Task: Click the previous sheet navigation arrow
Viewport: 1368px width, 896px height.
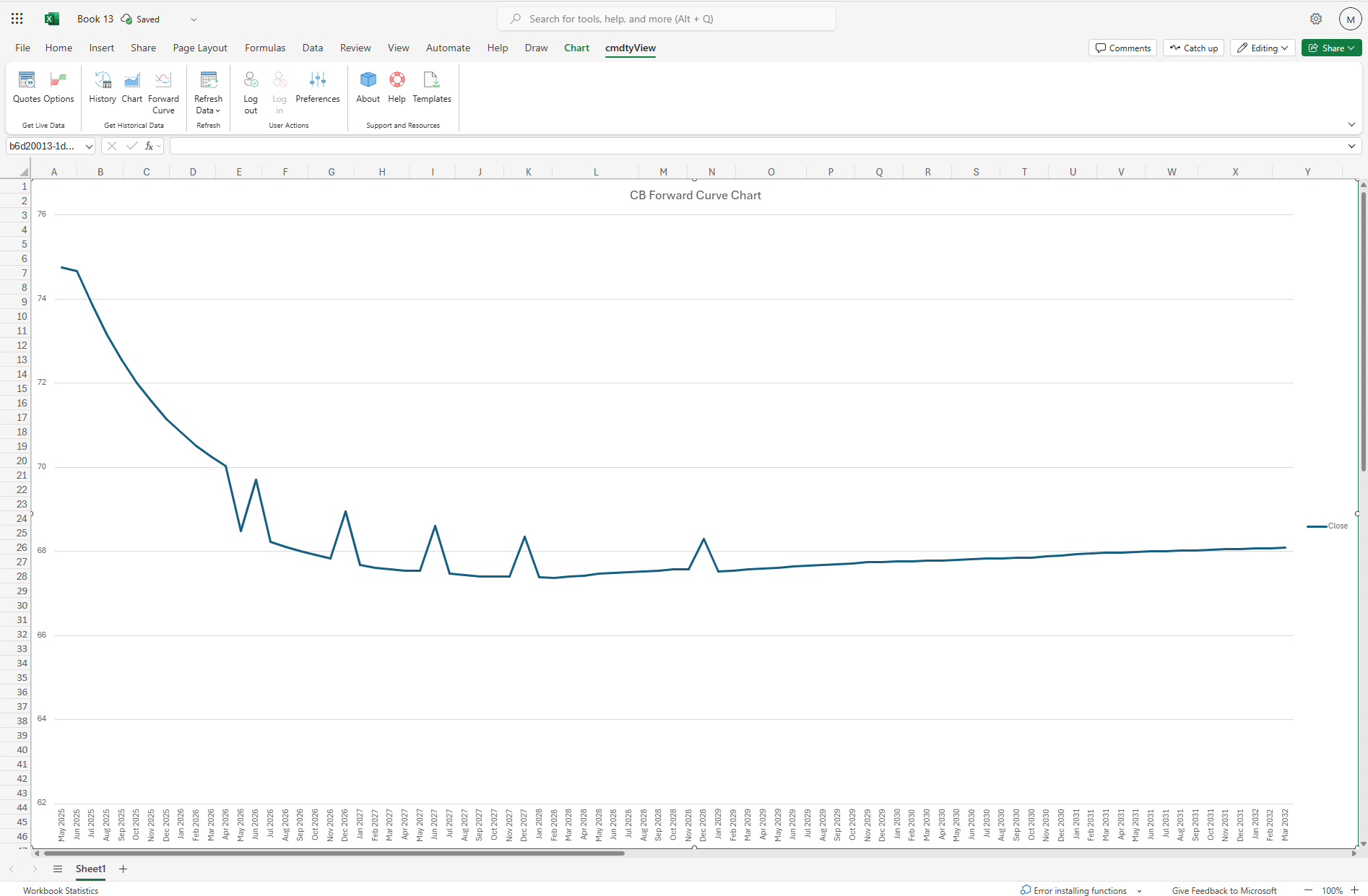Action: click(x=12, y=869)
